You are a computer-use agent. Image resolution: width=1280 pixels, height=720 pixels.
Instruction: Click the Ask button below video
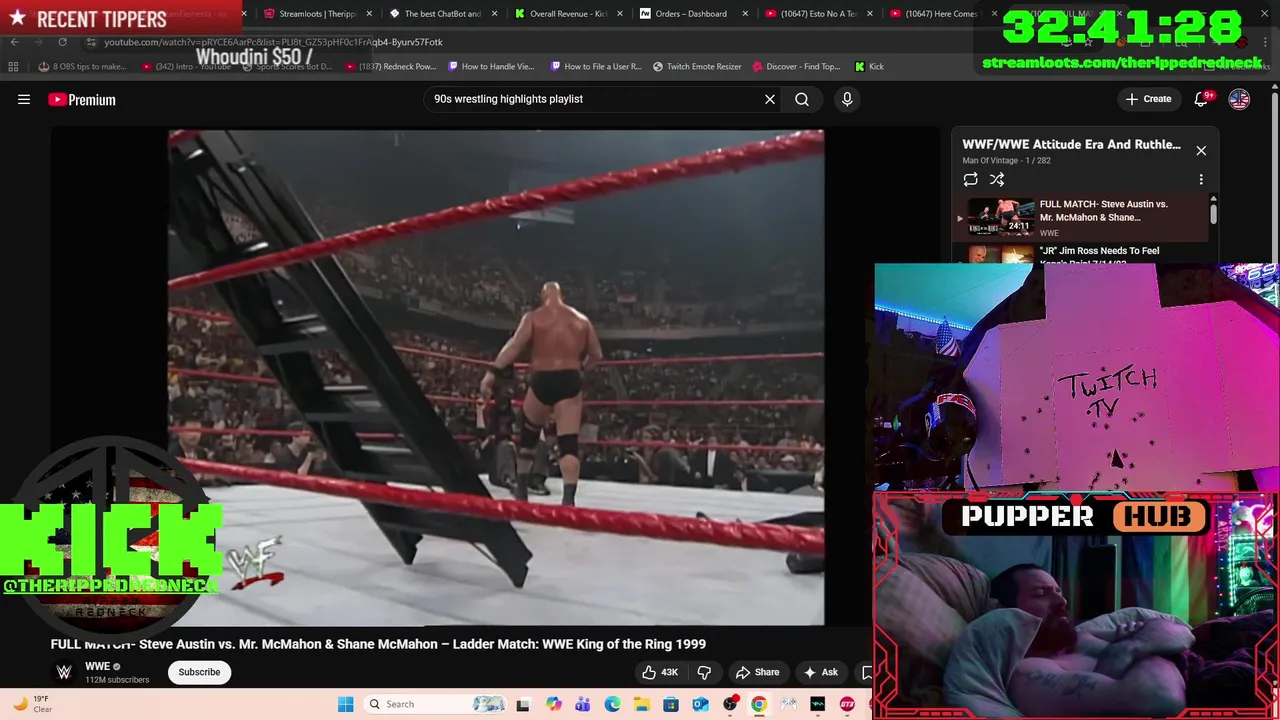point(821,672)
